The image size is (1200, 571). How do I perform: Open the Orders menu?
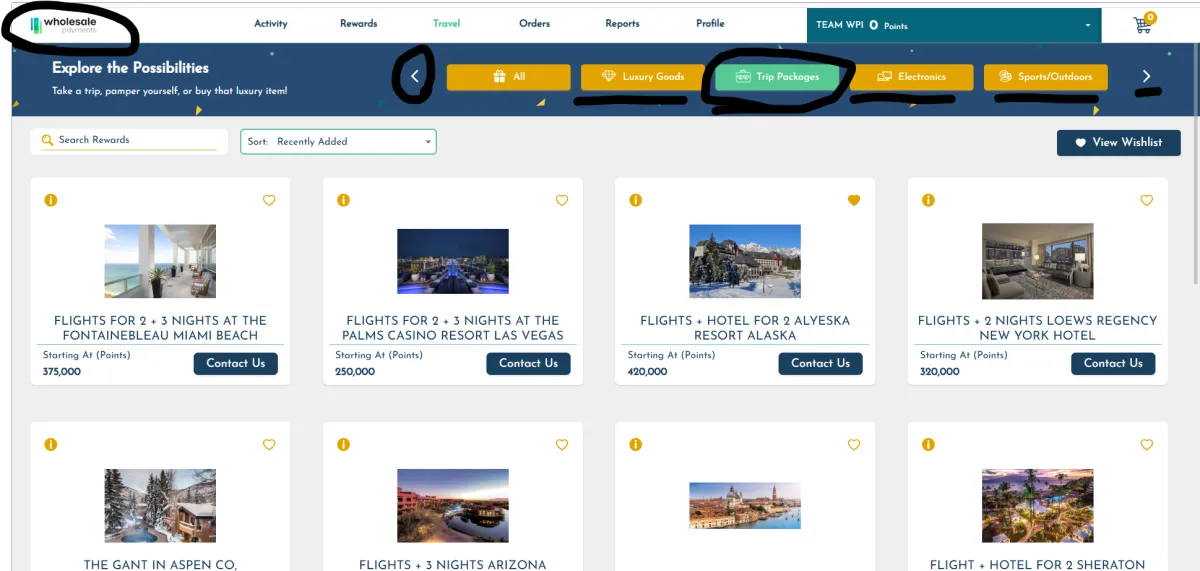[x=534, y=24]
